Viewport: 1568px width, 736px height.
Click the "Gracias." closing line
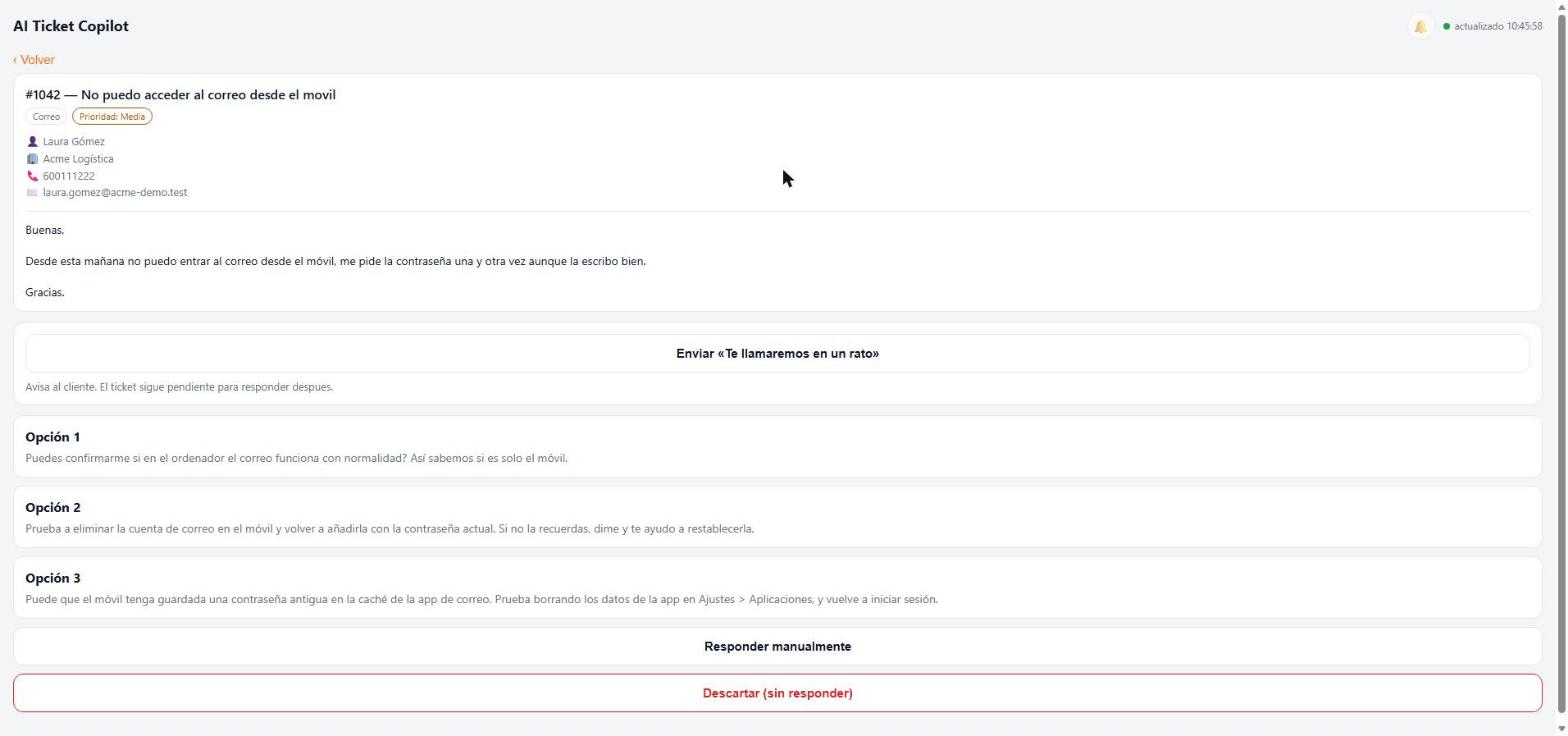click(45, 293)
